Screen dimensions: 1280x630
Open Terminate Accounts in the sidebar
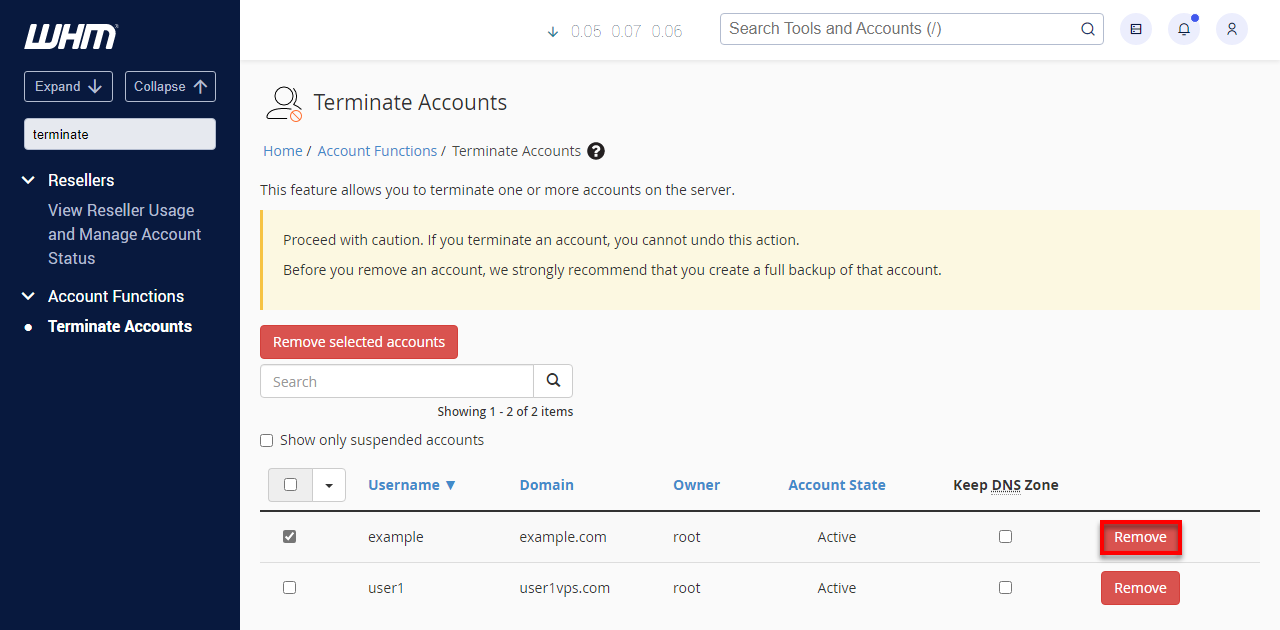pos(119,326)
